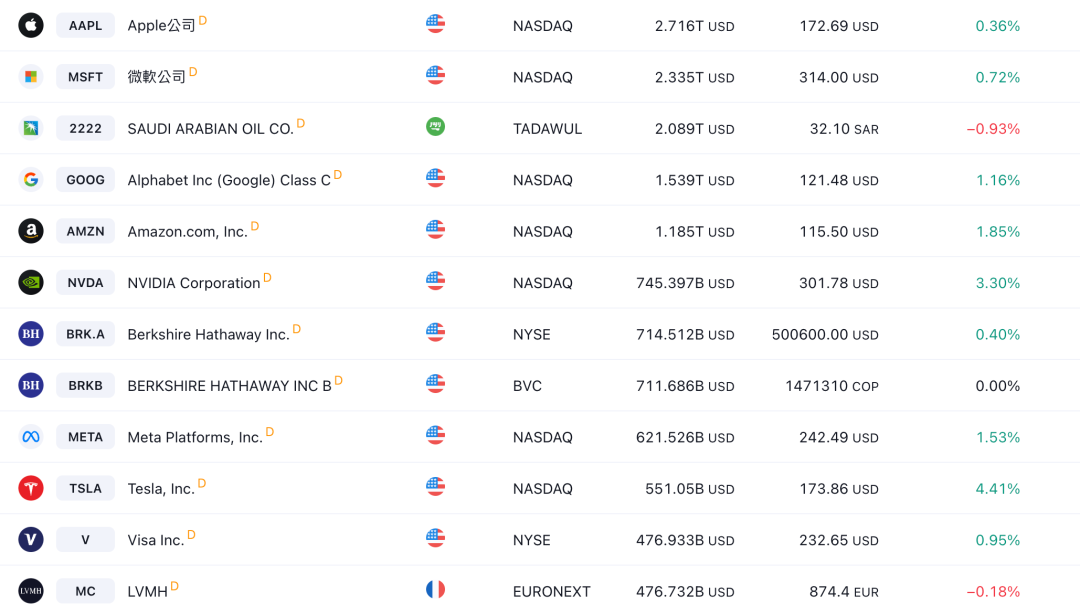The image size is (1080, 615).
Task: Click the Saudi Aramco logo icon
Action: pos(31,128)
